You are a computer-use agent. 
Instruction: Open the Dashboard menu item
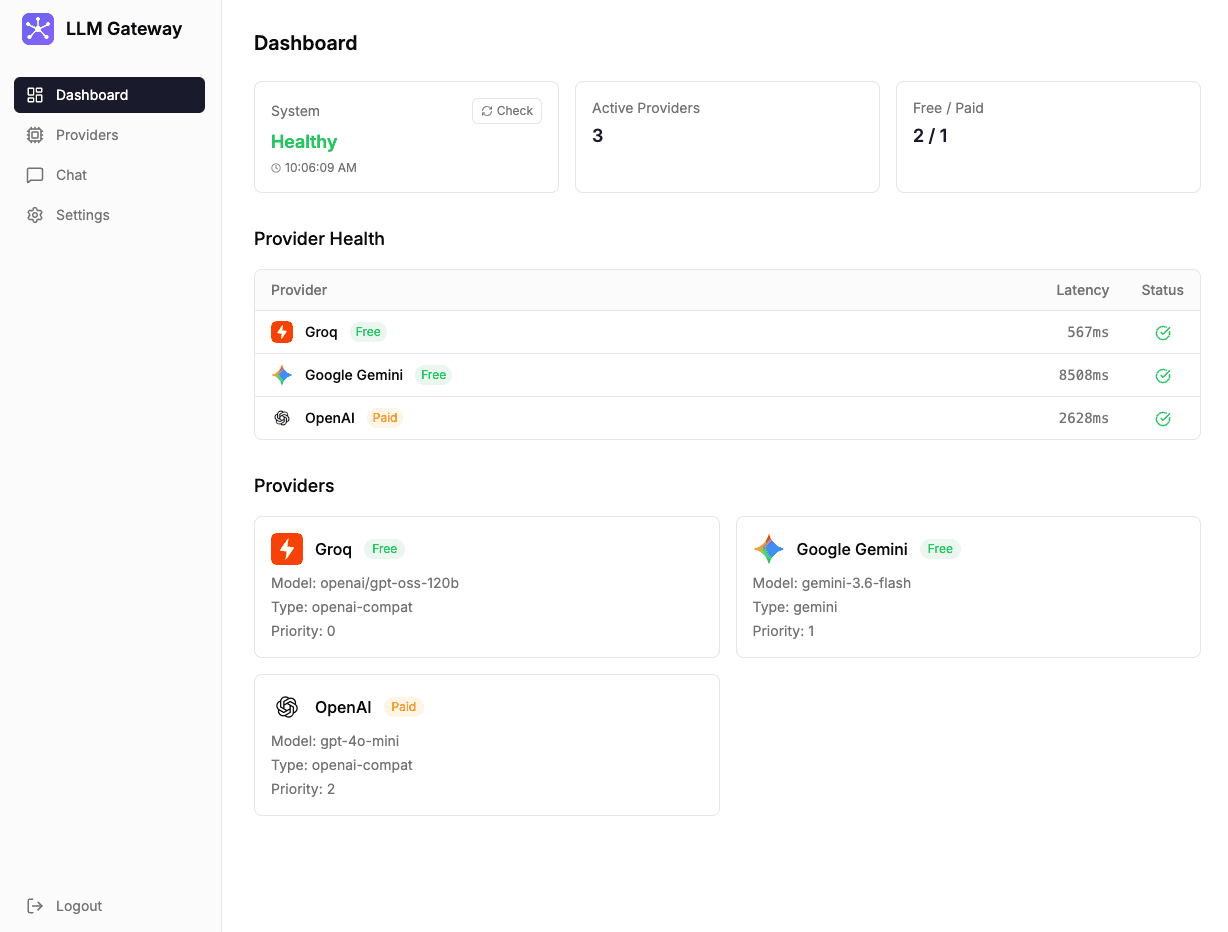click(x=109, y=95)
